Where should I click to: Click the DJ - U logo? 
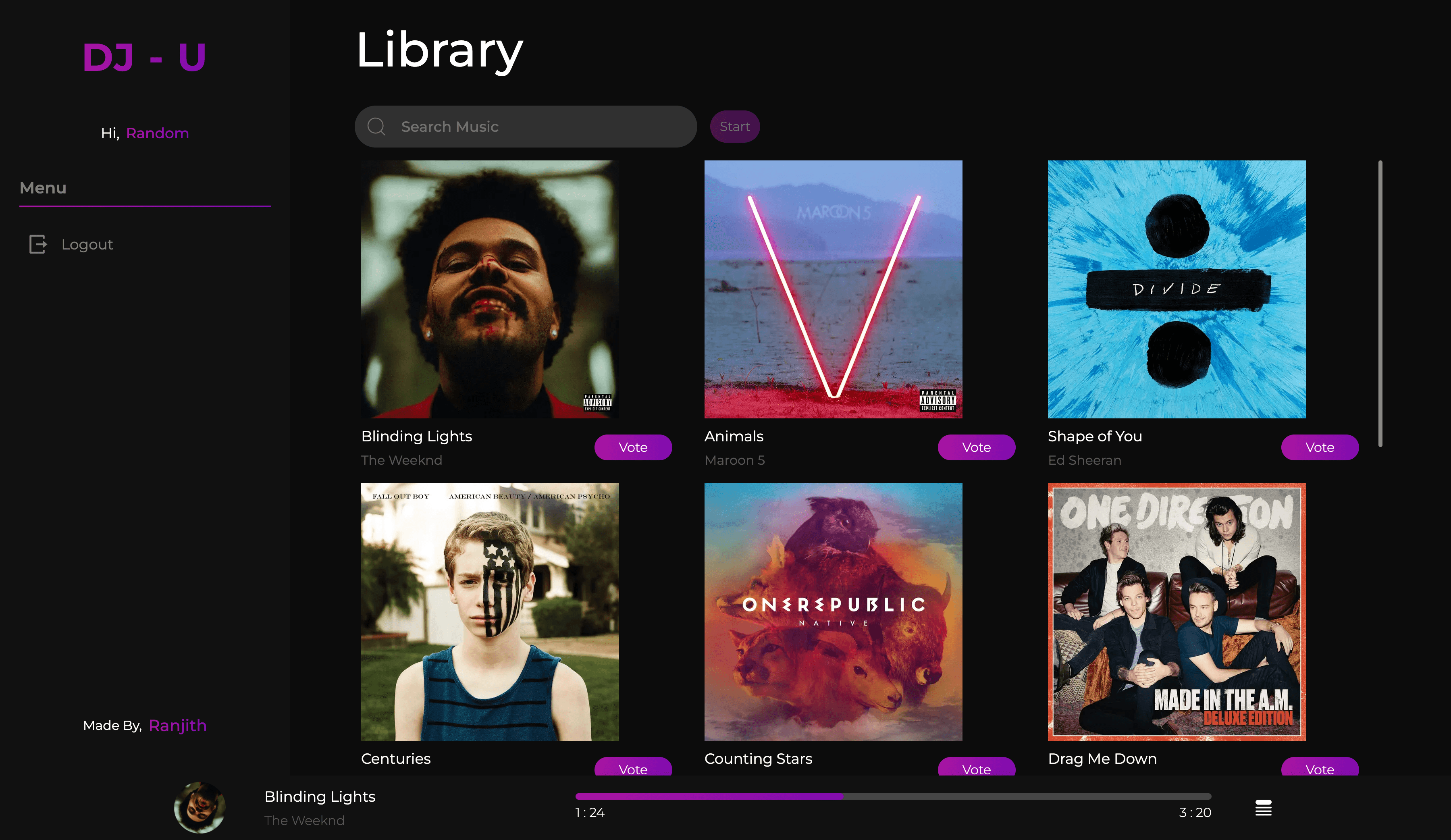(144, 57)
